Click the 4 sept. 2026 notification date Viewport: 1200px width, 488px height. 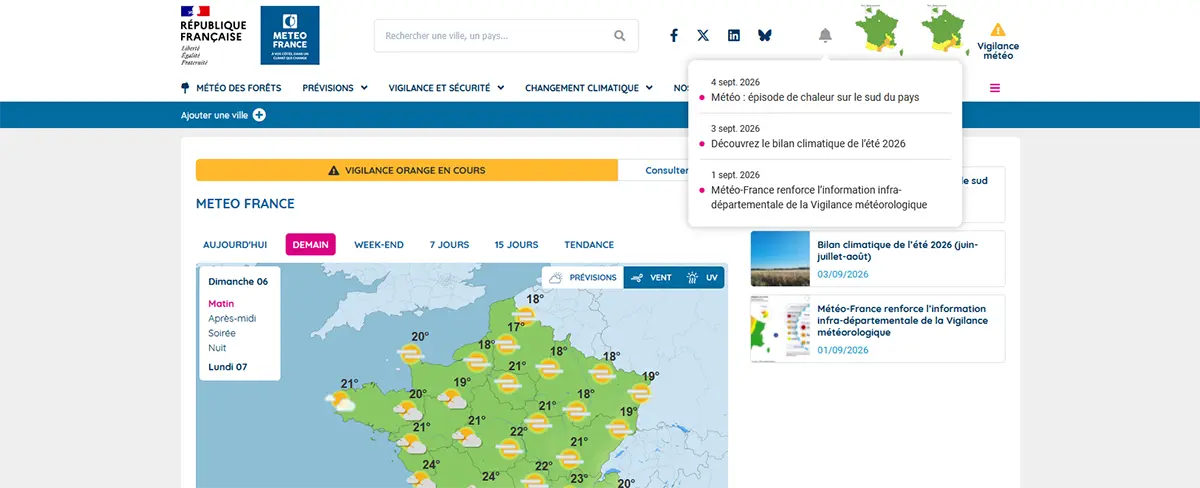[x=735, y=82]
